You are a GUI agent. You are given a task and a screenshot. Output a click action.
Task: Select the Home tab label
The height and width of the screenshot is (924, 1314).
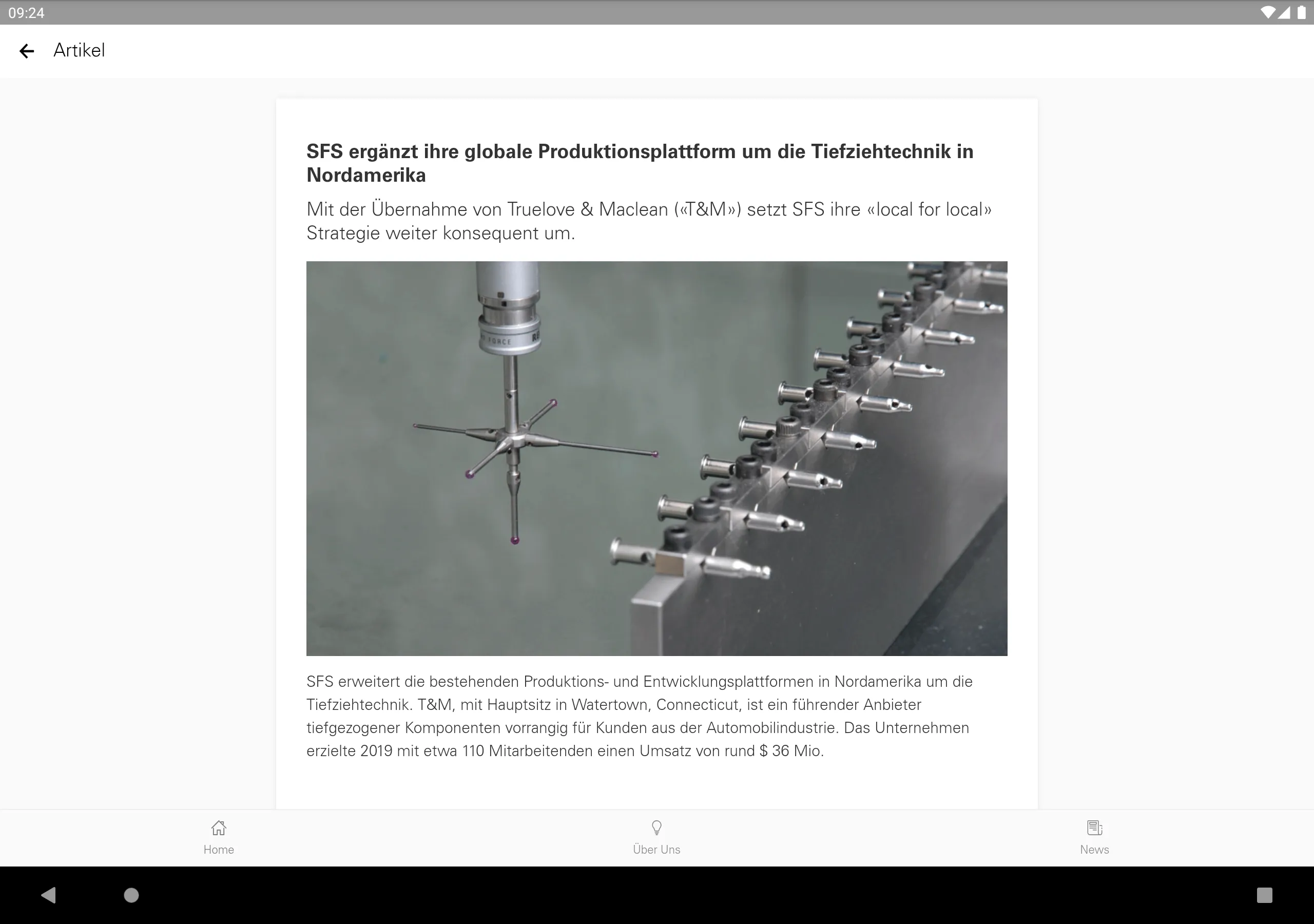pyautogui.click(x=218, y=849)
